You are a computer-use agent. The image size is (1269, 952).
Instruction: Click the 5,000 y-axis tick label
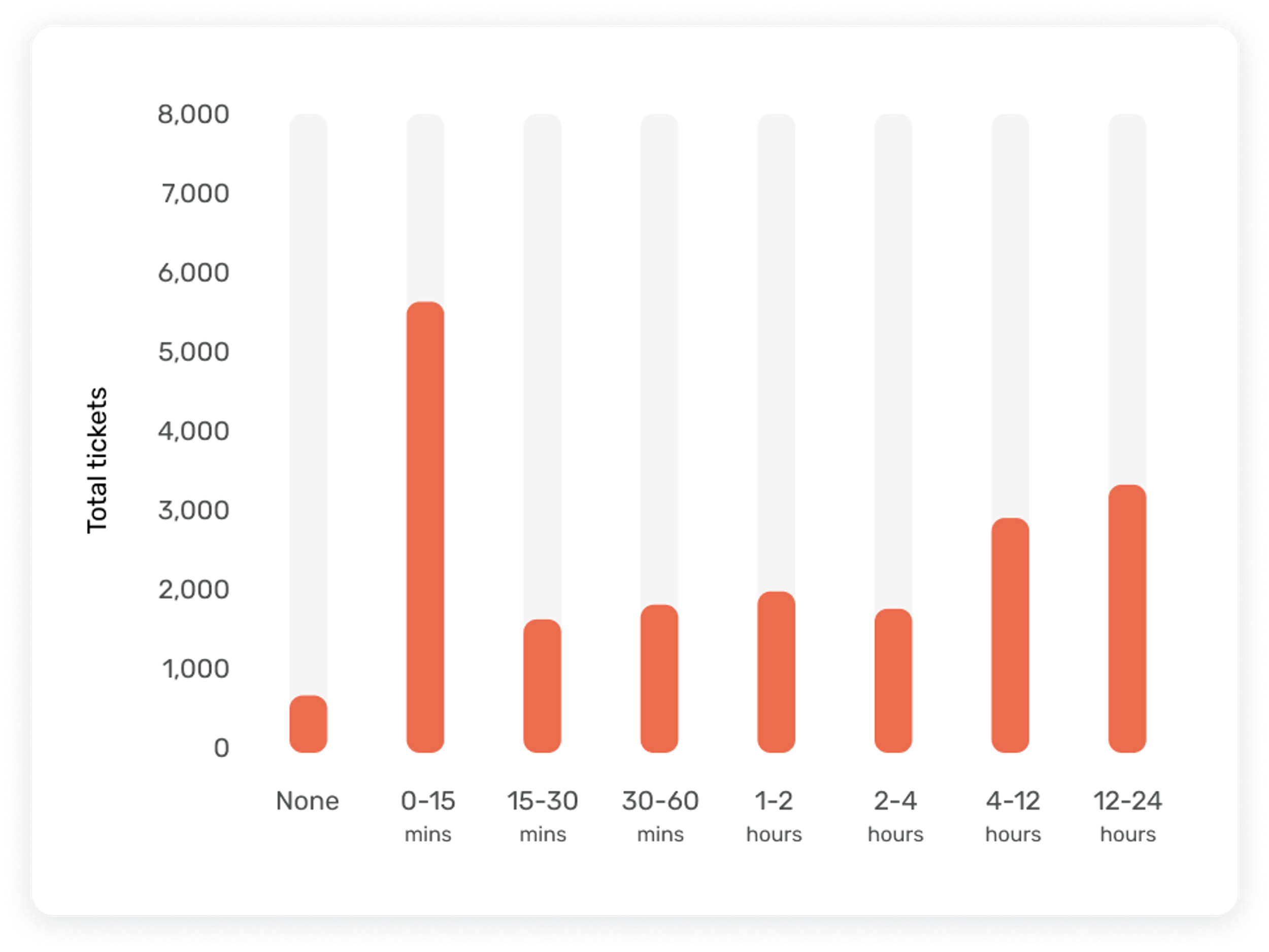(x=193, y=352)
